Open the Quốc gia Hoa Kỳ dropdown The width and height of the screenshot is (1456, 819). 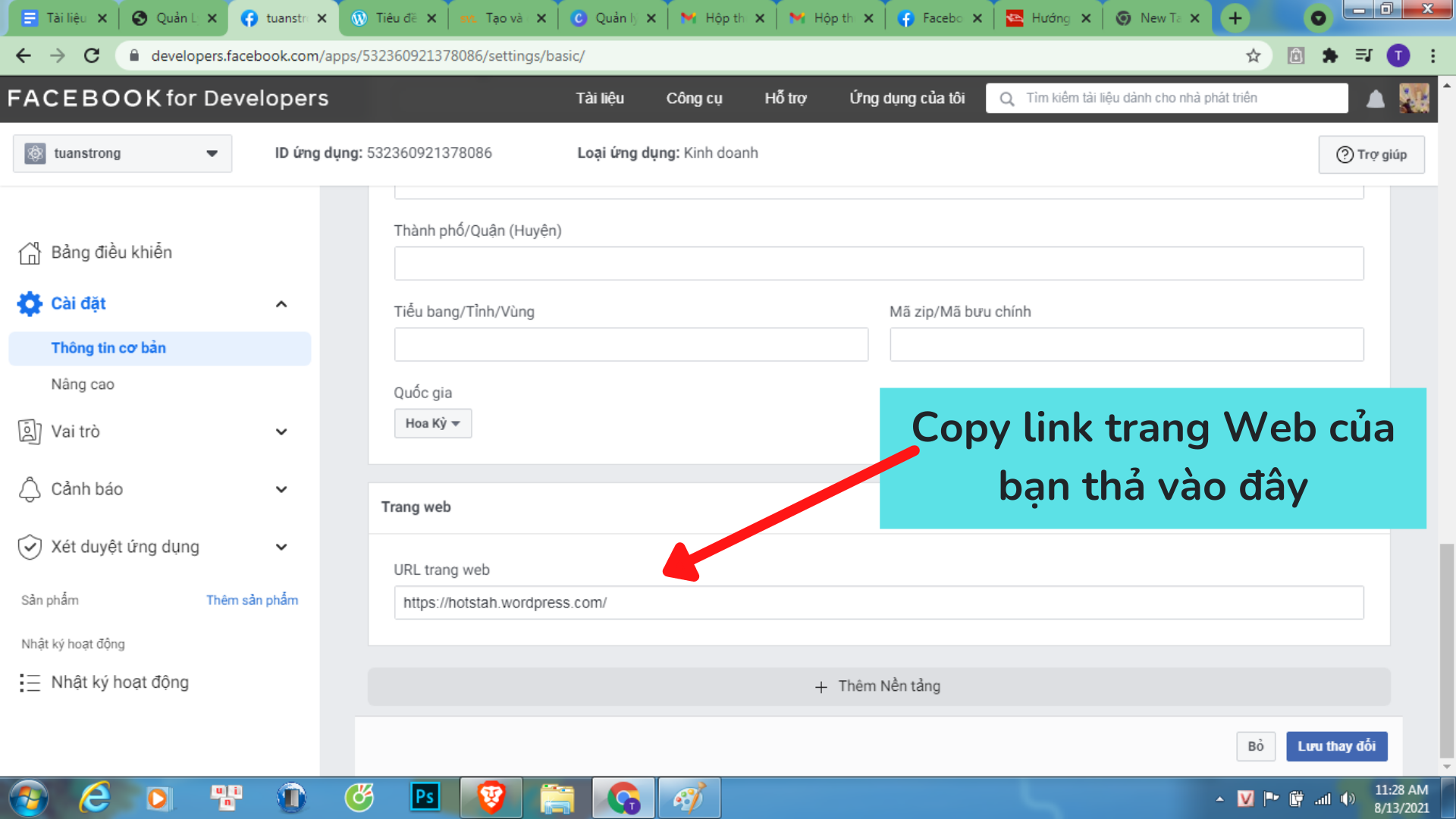point(432,423)
